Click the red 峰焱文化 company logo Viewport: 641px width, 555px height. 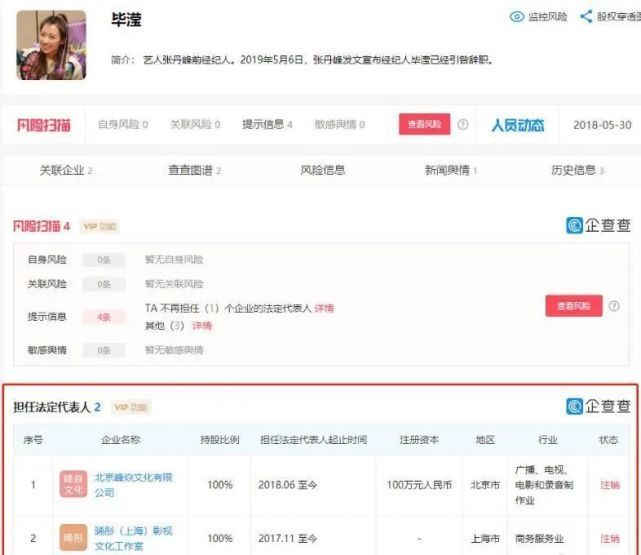(x=73, y=484)
